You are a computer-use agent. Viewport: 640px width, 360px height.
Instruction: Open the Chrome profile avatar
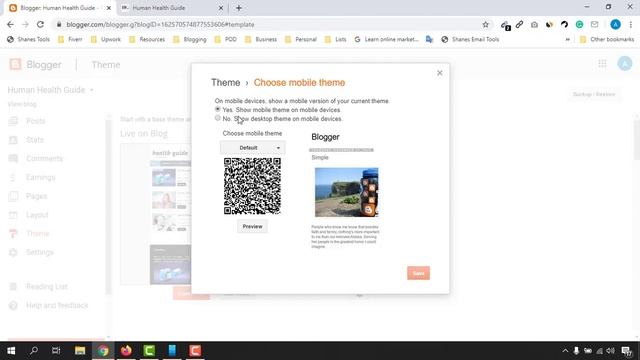tap(616, 24)
